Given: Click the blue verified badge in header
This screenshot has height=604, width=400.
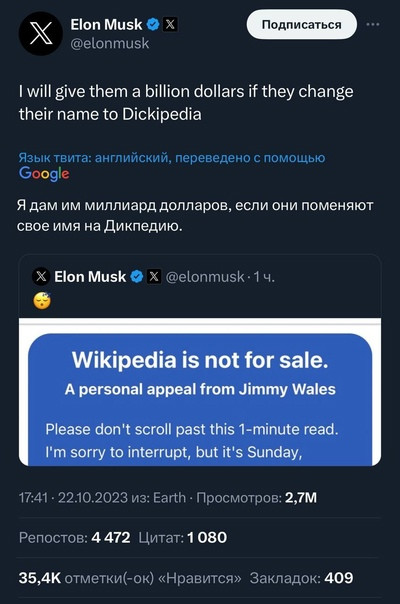Looking at the screenshot, I should click(x=153, y=25).
